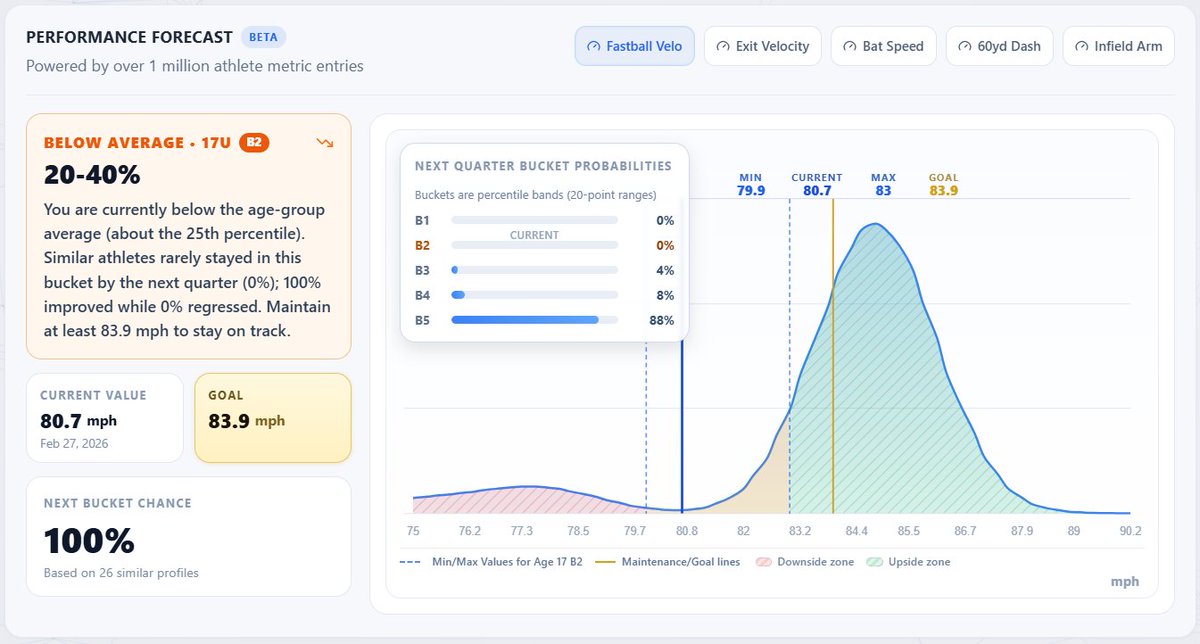This screenshot has width=1200, height=644.
Task: Click the 88% value in B5 row
Action: pos(661,320)
